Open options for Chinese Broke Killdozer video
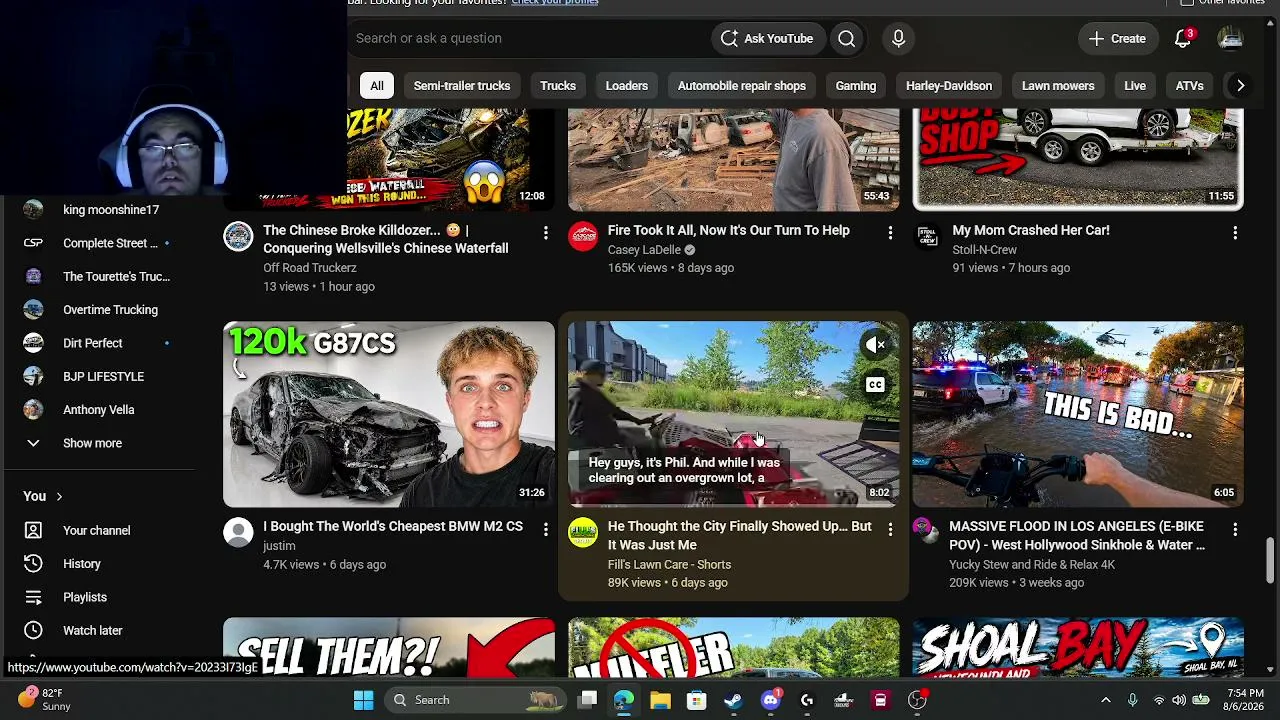The width and height of the screenshot is (1280, 720). pos(545,232)
